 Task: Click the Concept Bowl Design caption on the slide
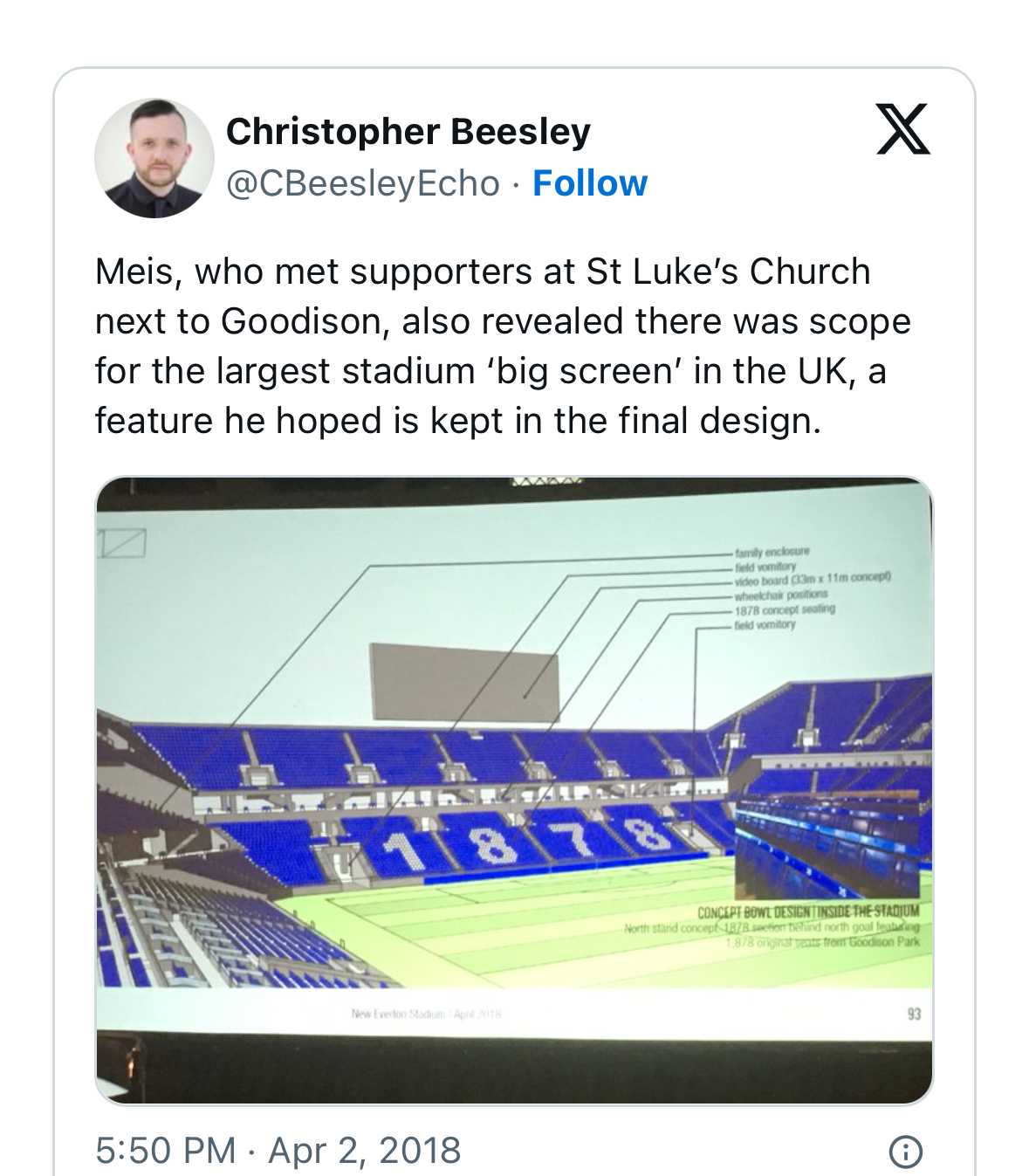pyautogui.click(x=807, y=911)
